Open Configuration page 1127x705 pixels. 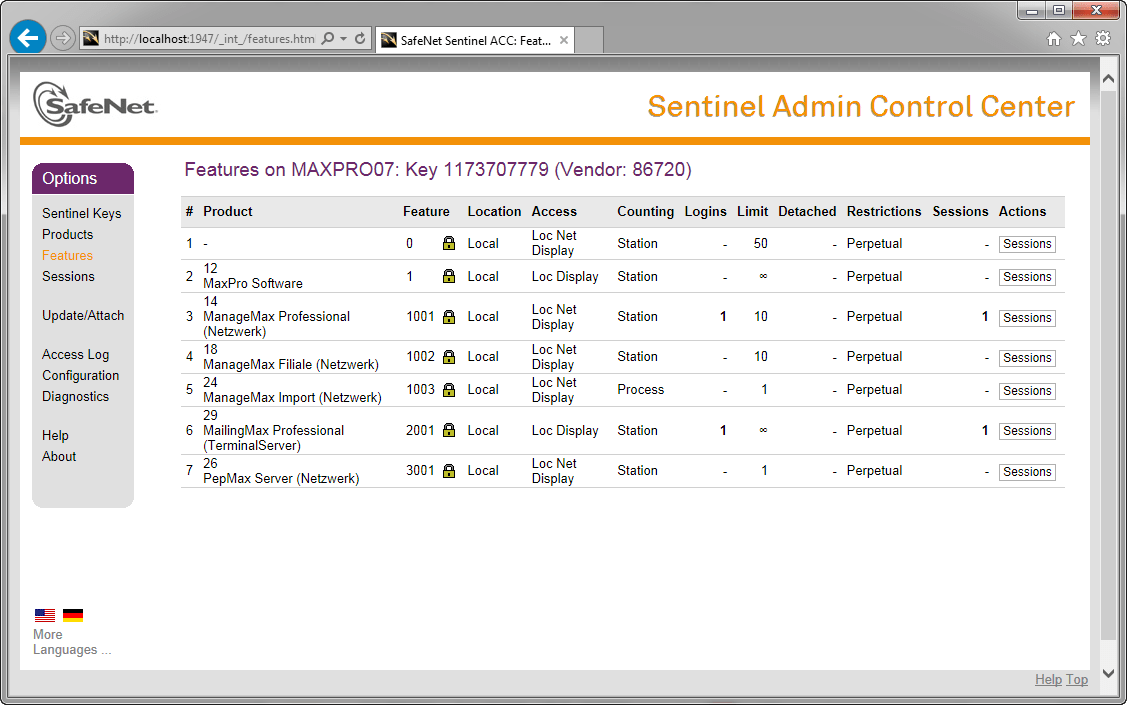80,375
